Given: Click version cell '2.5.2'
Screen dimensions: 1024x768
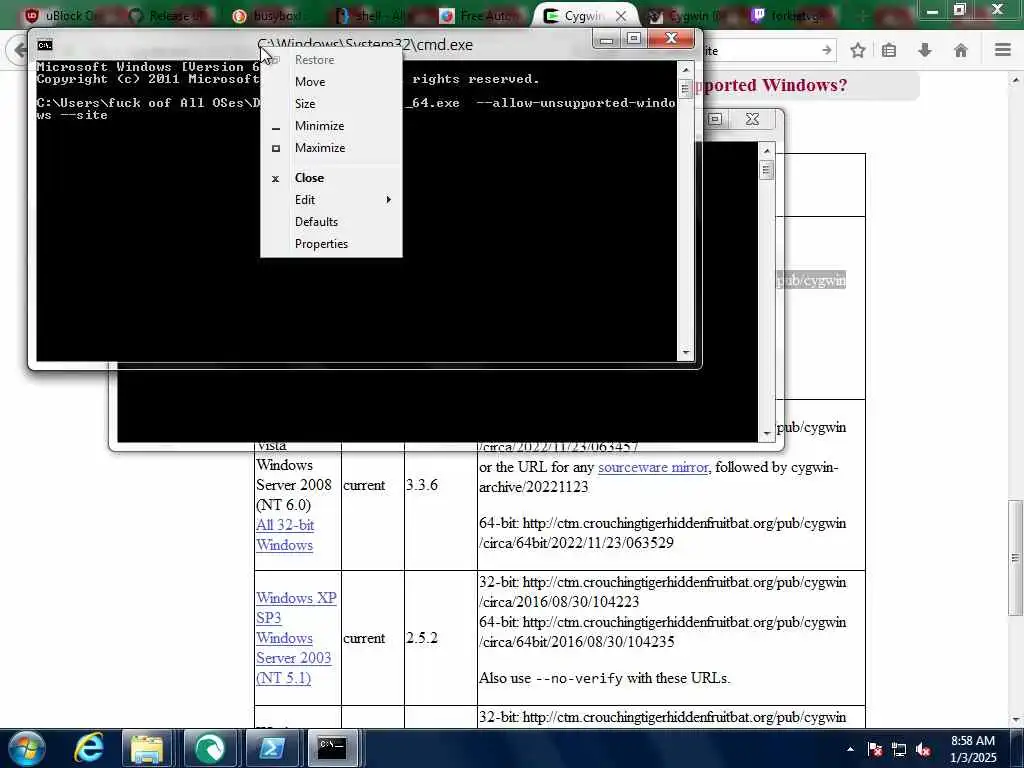Looking at the screenshot, I should pyautogui.click(x=422, y=638).
